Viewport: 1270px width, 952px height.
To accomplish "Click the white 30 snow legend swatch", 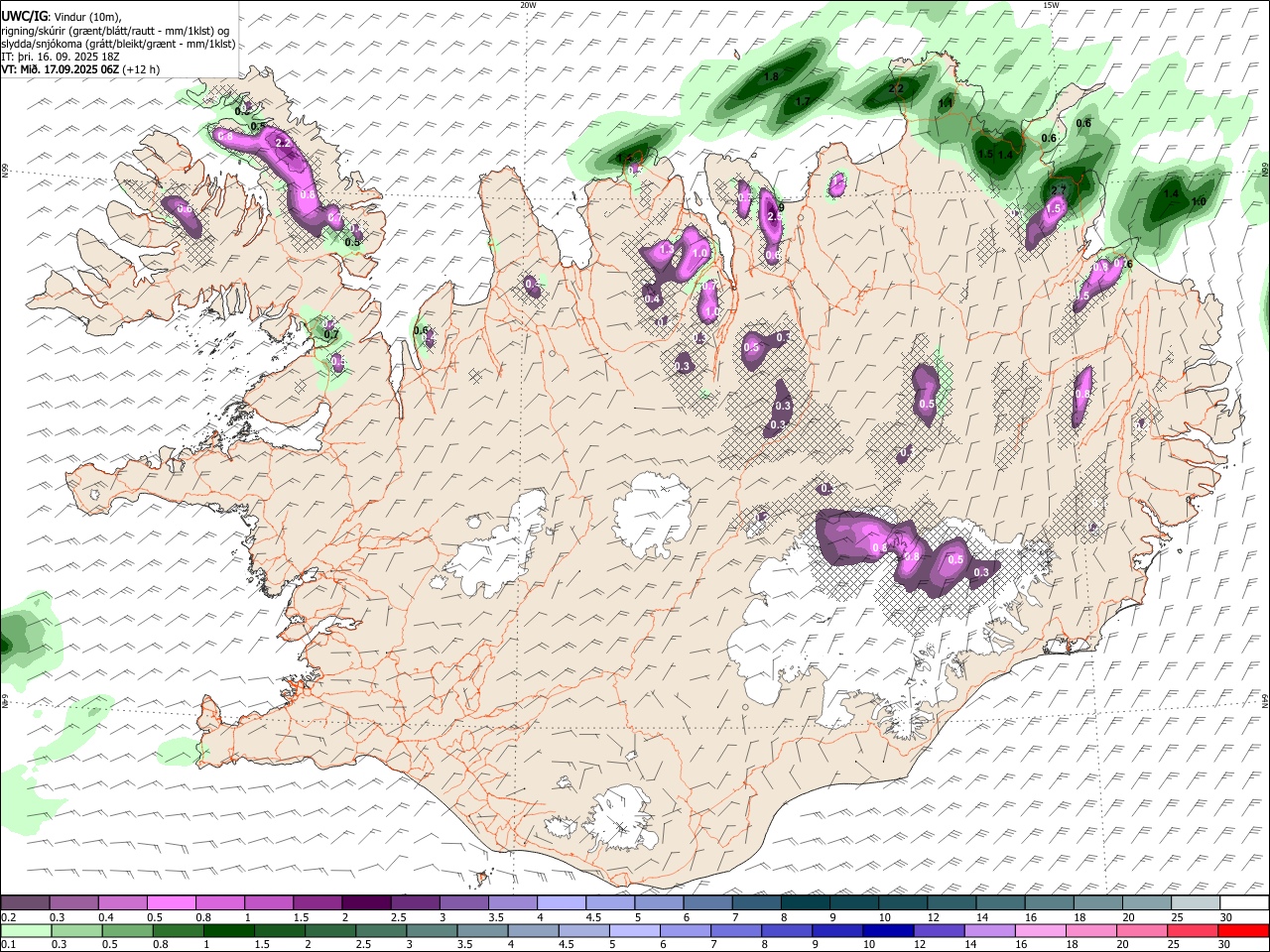I will [x=1244, y=903].
